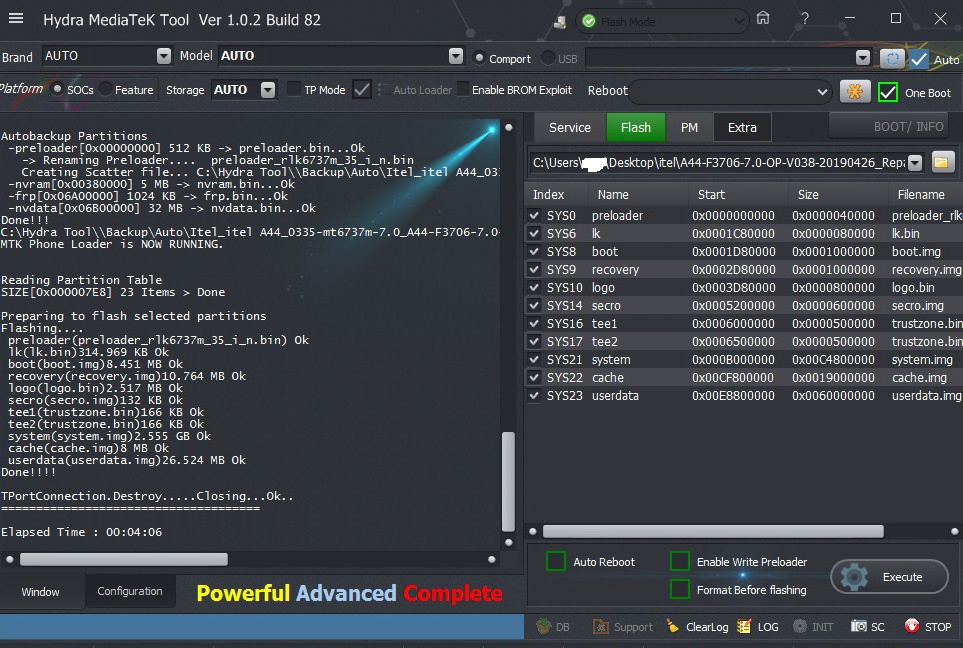
Task: Select the SOCs radio option
Action: (57, 89)
